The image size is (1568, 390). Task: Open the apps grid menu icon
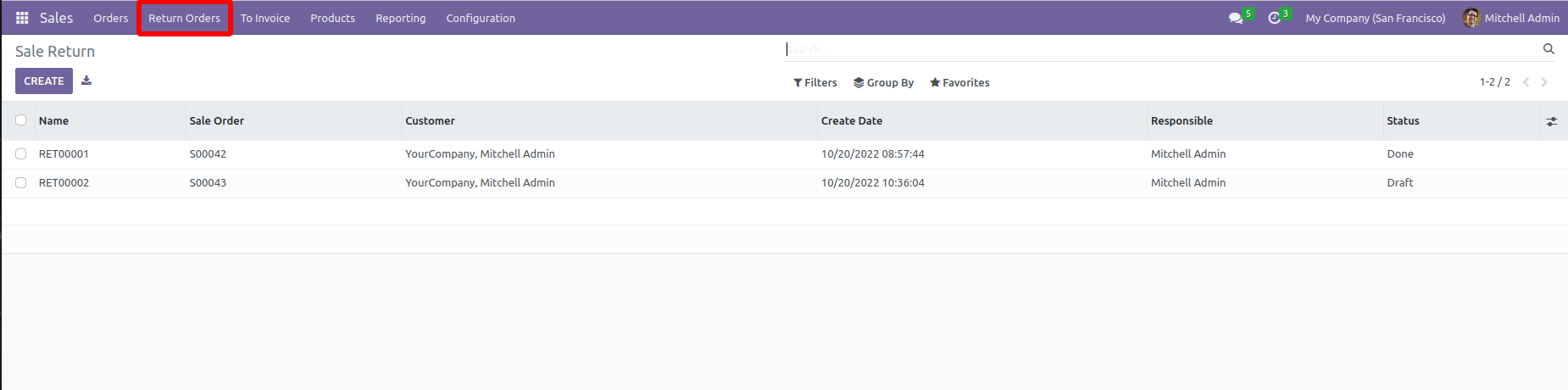[22, 18]
